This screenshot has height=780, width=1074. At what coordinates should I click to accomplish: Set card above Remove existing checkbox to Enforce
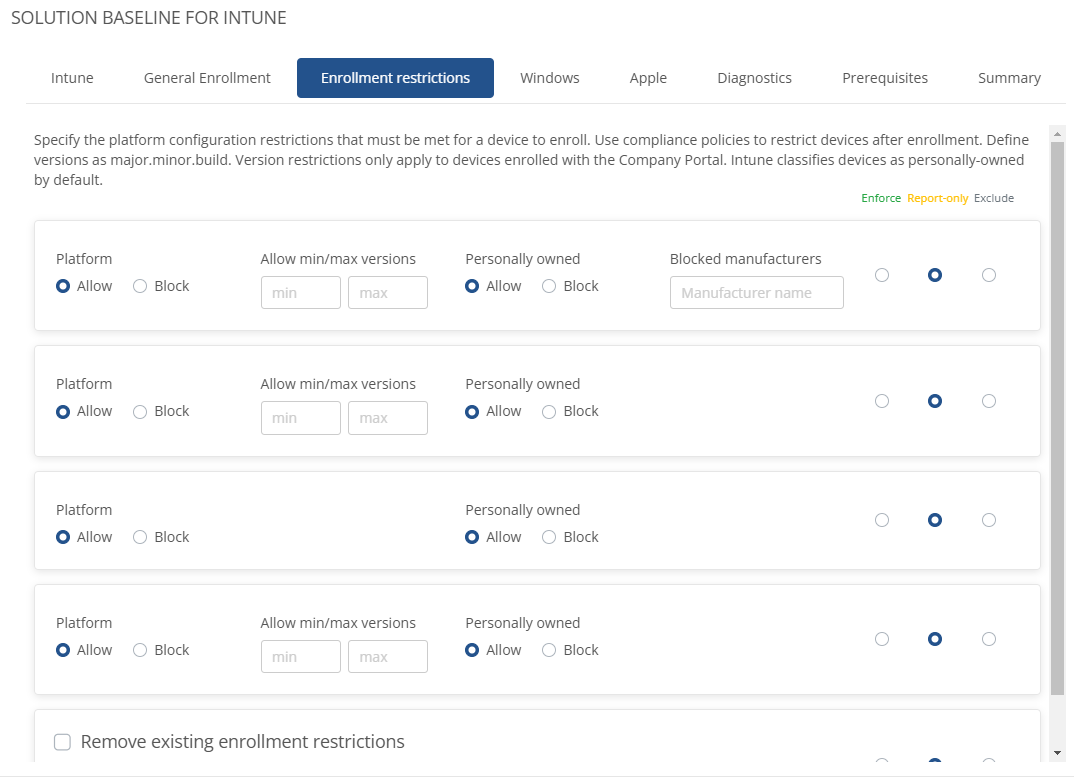[x=882, y=640]
